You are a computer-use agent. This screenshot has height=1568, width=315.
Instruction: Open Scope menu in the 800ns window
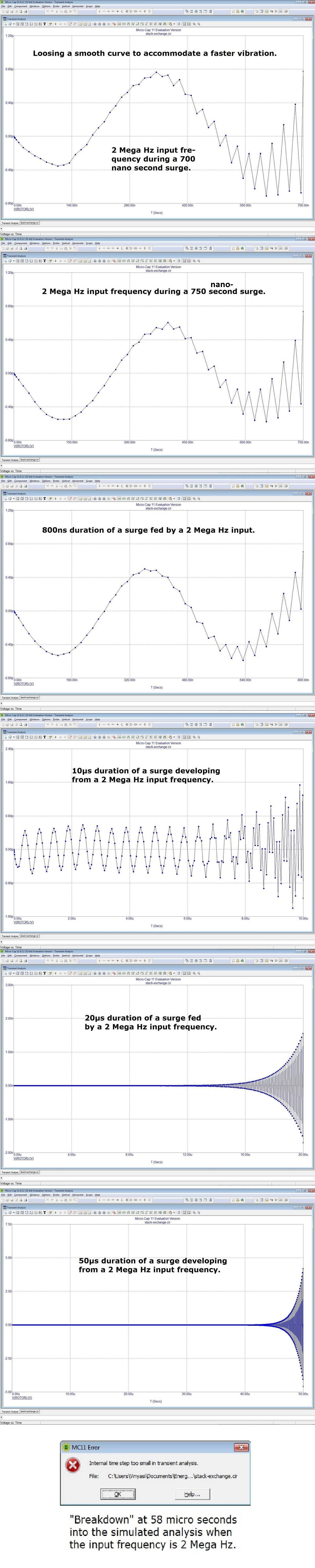[89, 481]
